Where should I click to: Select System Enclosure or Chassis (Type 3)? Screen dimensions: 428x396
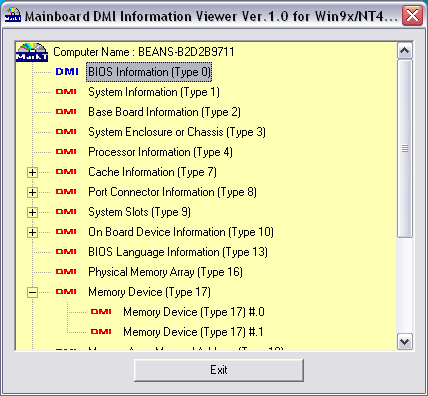click(177, 132)
